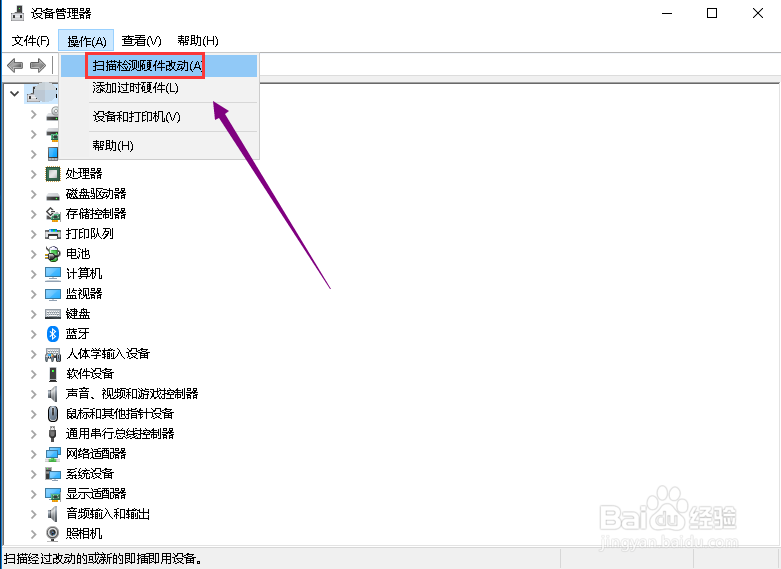Expand the 照相机 category
The width and height of the screenshot is (781, 569).
[33, 534]
